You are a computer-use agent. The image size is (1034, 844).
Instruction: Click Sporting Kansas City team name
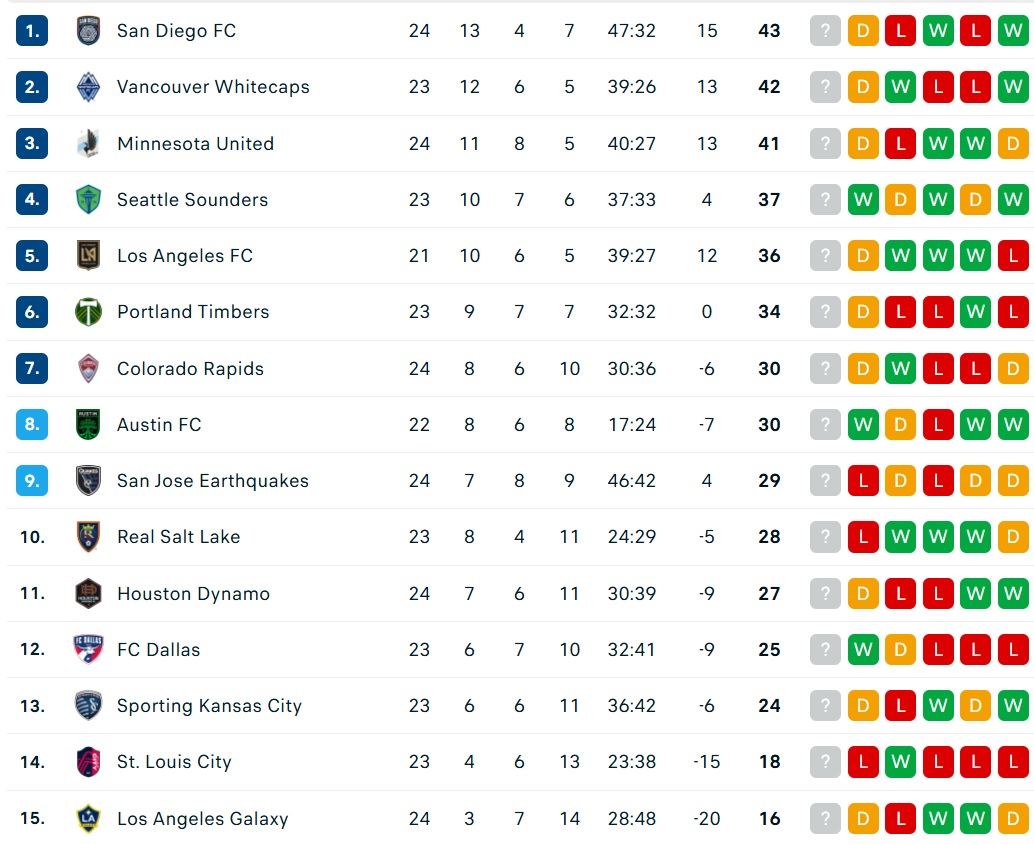pyautogui.click(x=209, y=706)
